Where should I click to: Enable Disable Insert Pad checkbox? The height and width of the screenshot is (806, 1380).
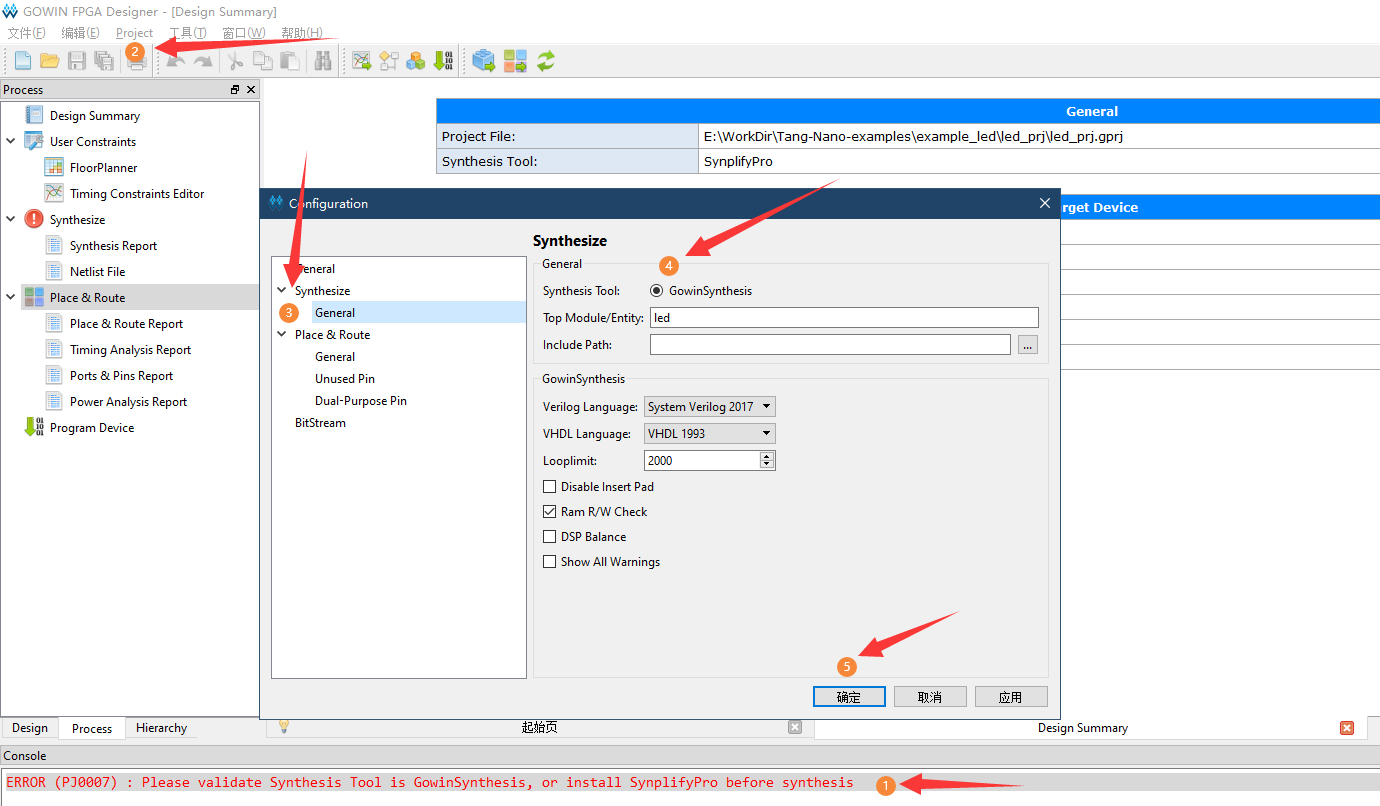[x=549, y=487]
